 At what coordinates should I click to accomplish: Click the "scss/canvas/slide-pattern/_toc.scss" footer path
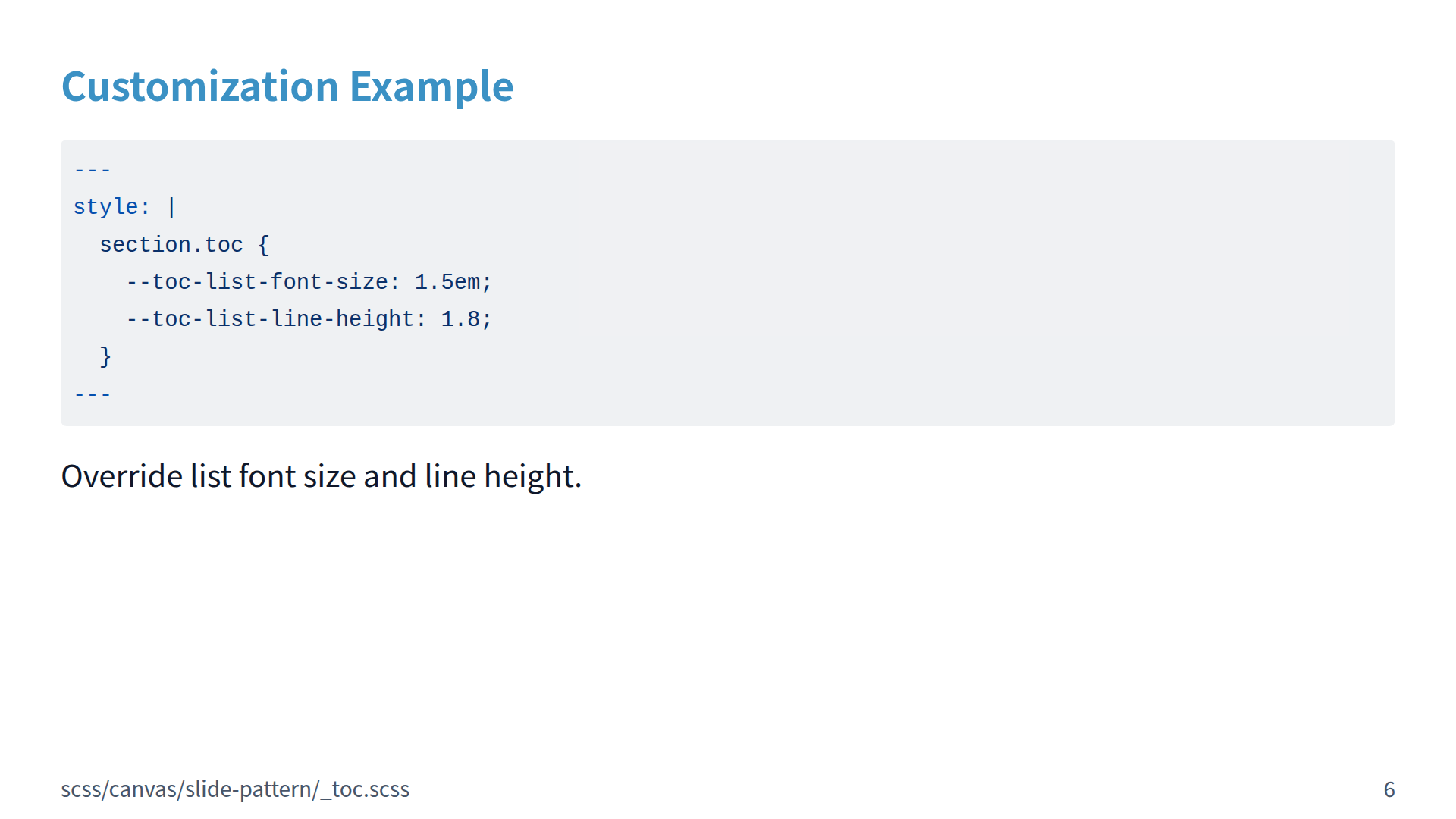(235, 789)
